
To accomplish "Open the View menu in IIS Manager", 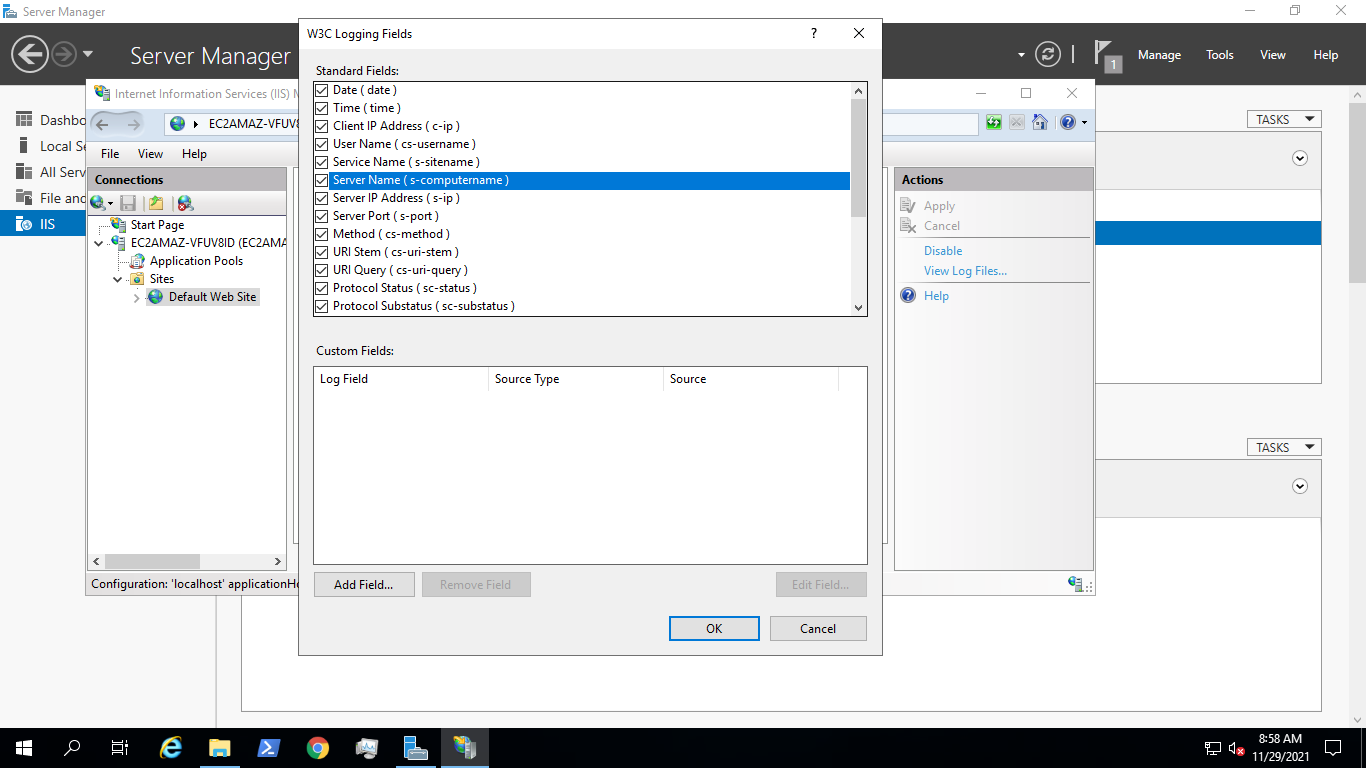I will pos(150,154).
